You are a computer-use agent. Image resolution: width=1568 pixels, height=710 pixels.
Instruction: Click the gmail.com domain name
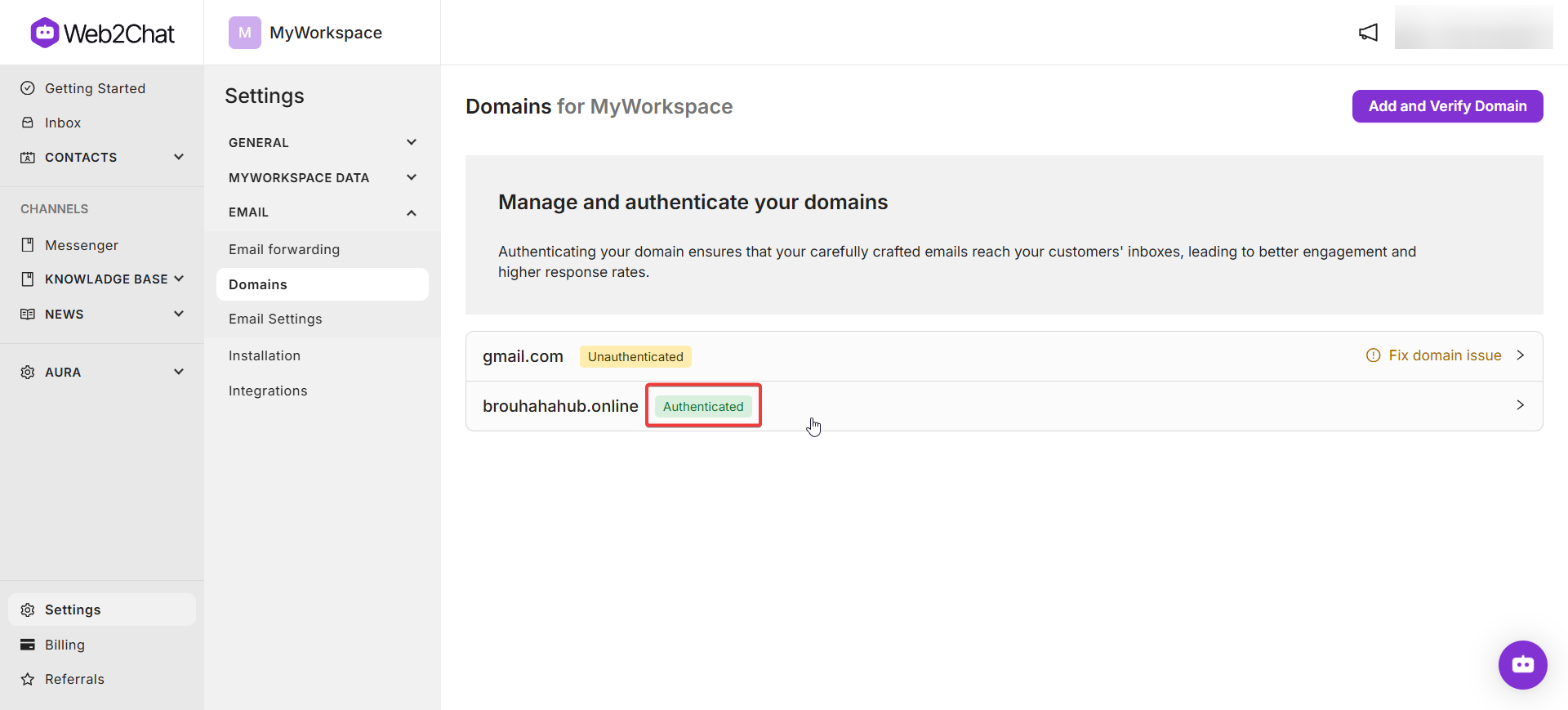tap(523, 356)
